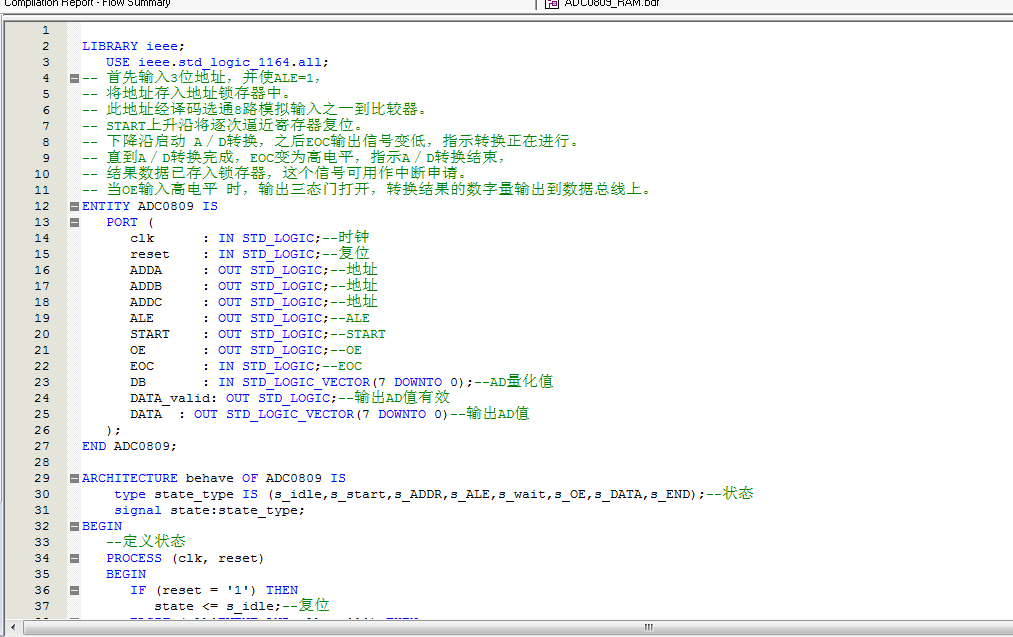Click the 'type state_type IS' declaration
Image resolution: width=1013 pixels, height=637 pixels.
tap(186, 494)
